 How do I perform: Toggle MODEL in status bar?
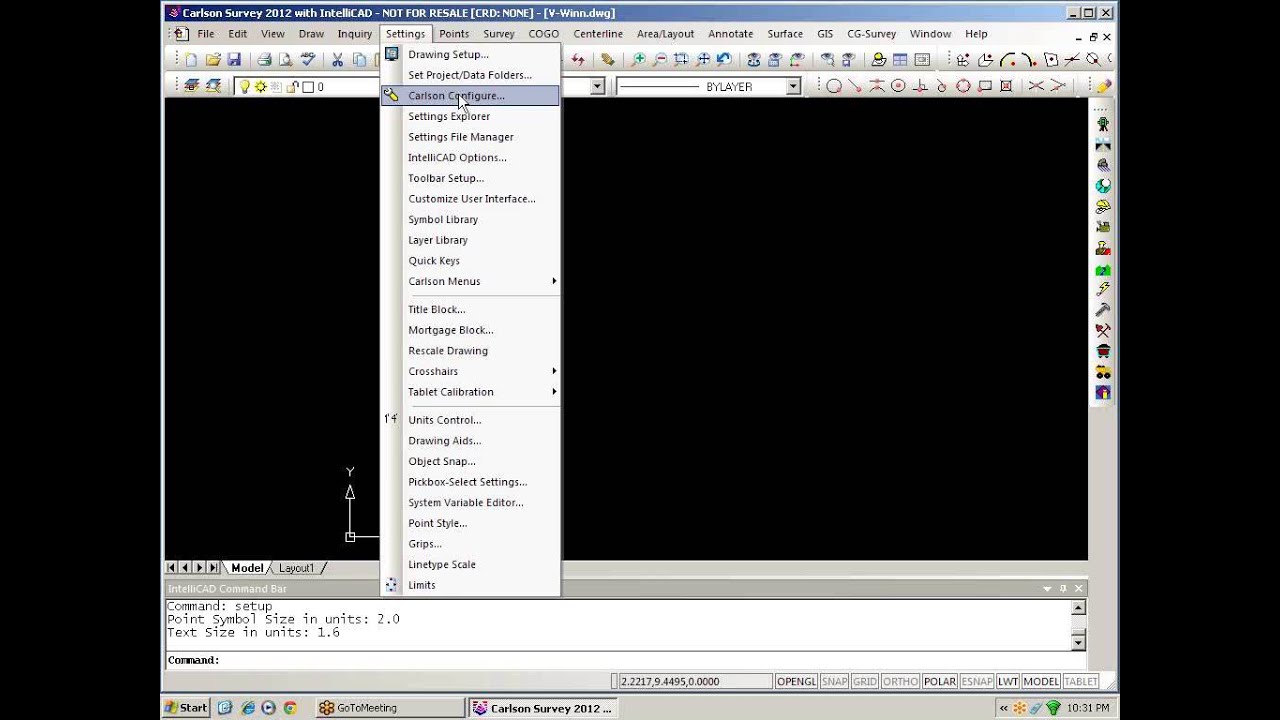coord(1041,681)
